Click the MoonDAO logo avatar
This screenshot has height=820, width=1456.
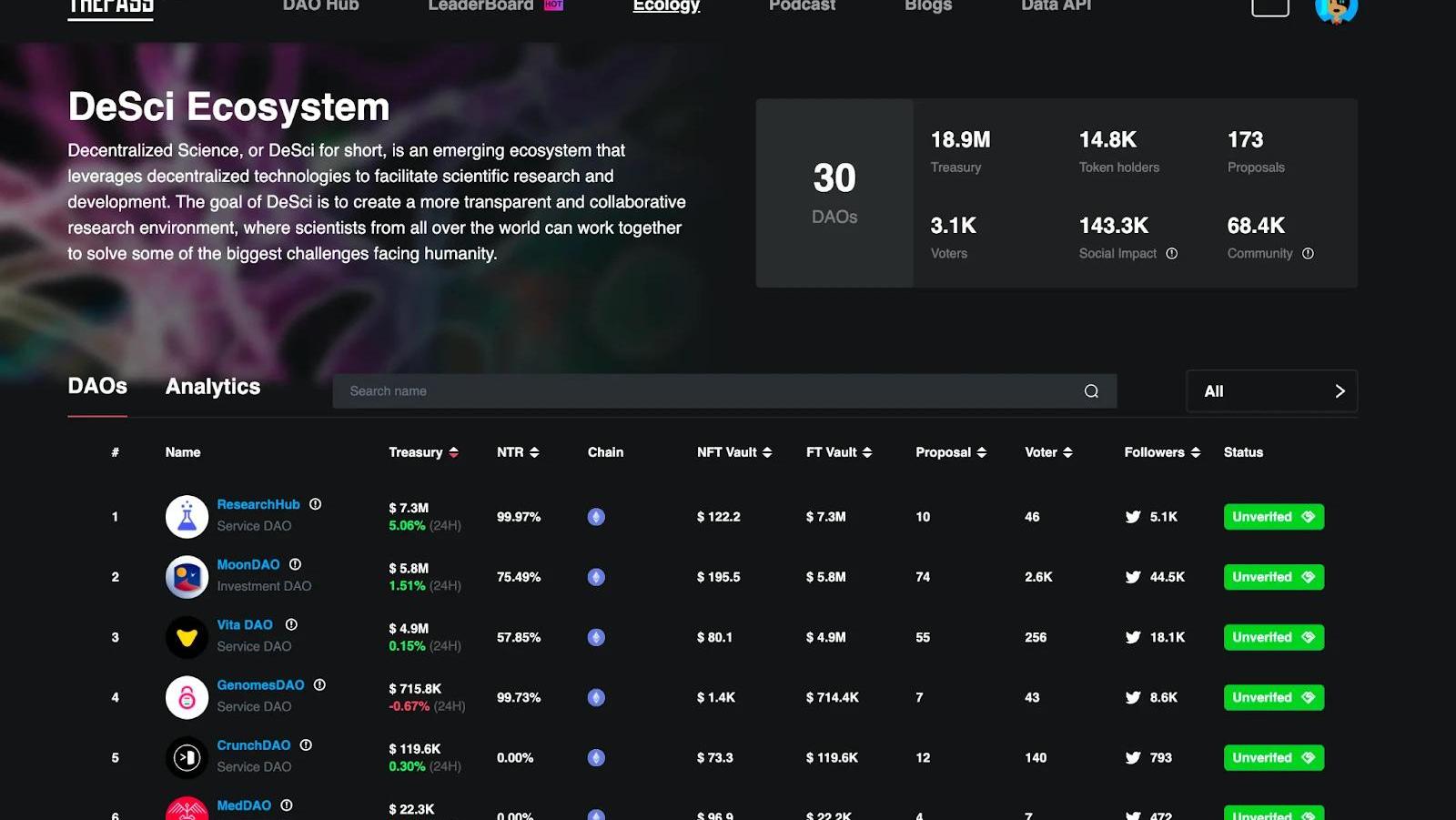coord(187,577)
